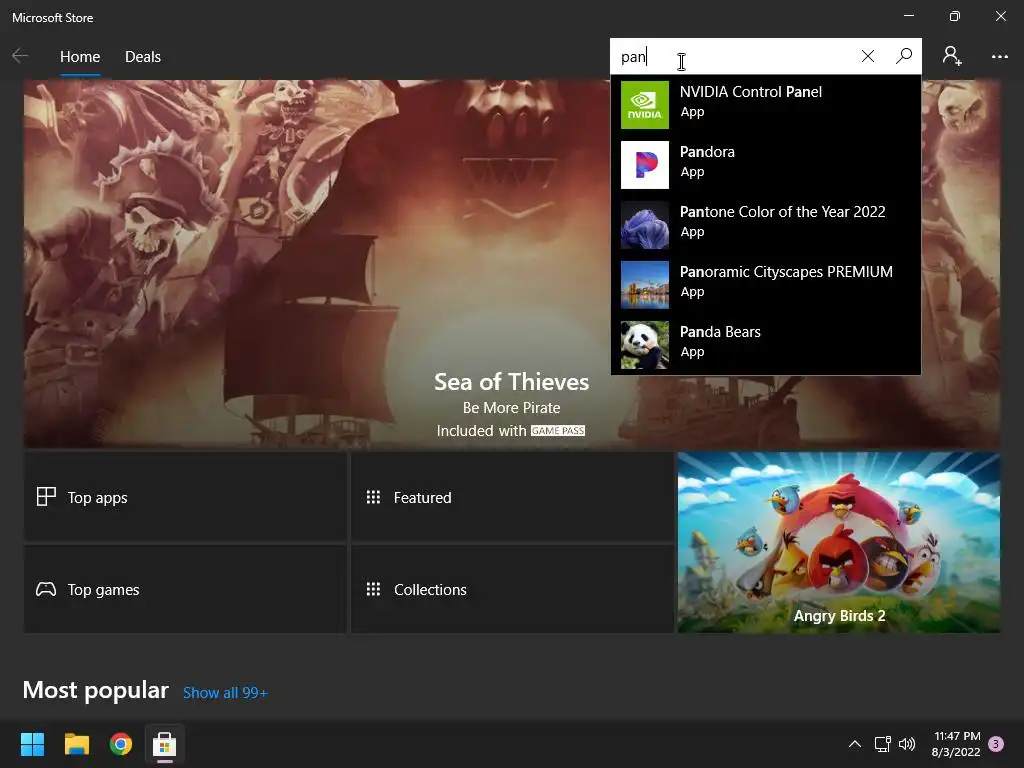Click Show all 99+ link
Viewport: 1024px width, 768px height.
click(225, 693)
